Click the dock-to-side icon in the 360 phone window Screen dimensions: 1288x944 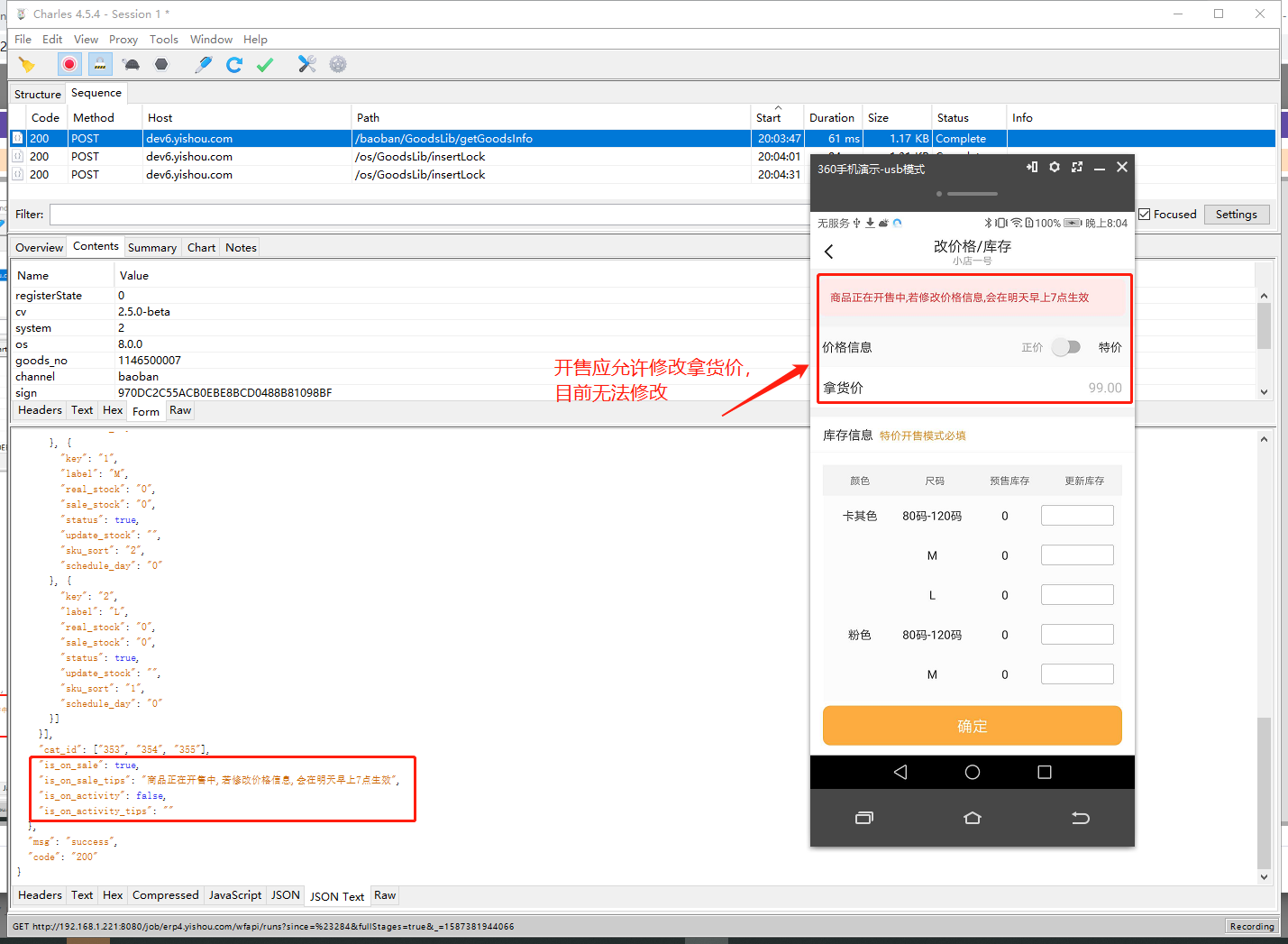(x=1032, y=167)
